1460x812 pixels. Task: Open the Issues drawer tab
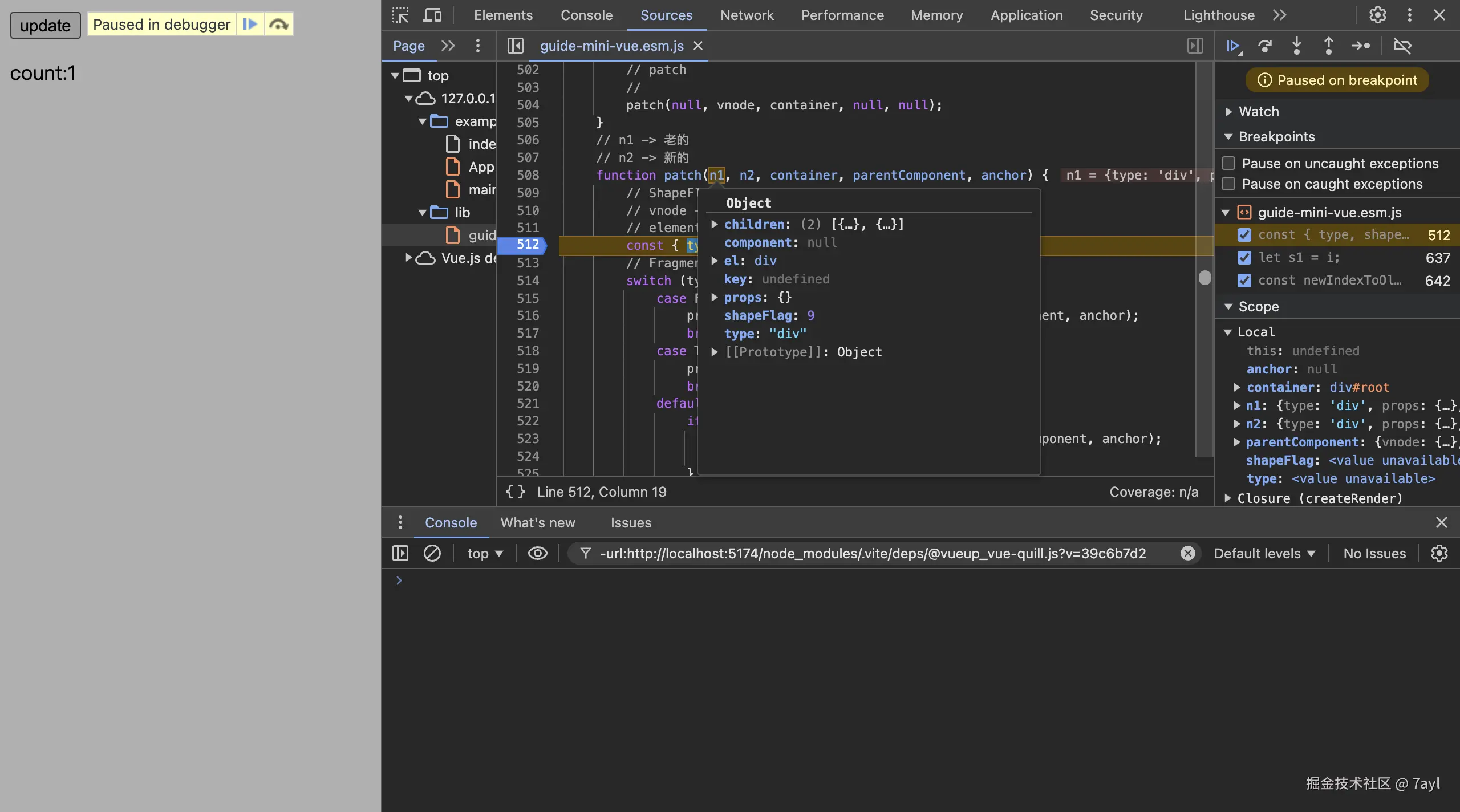(x=630, y=522)
